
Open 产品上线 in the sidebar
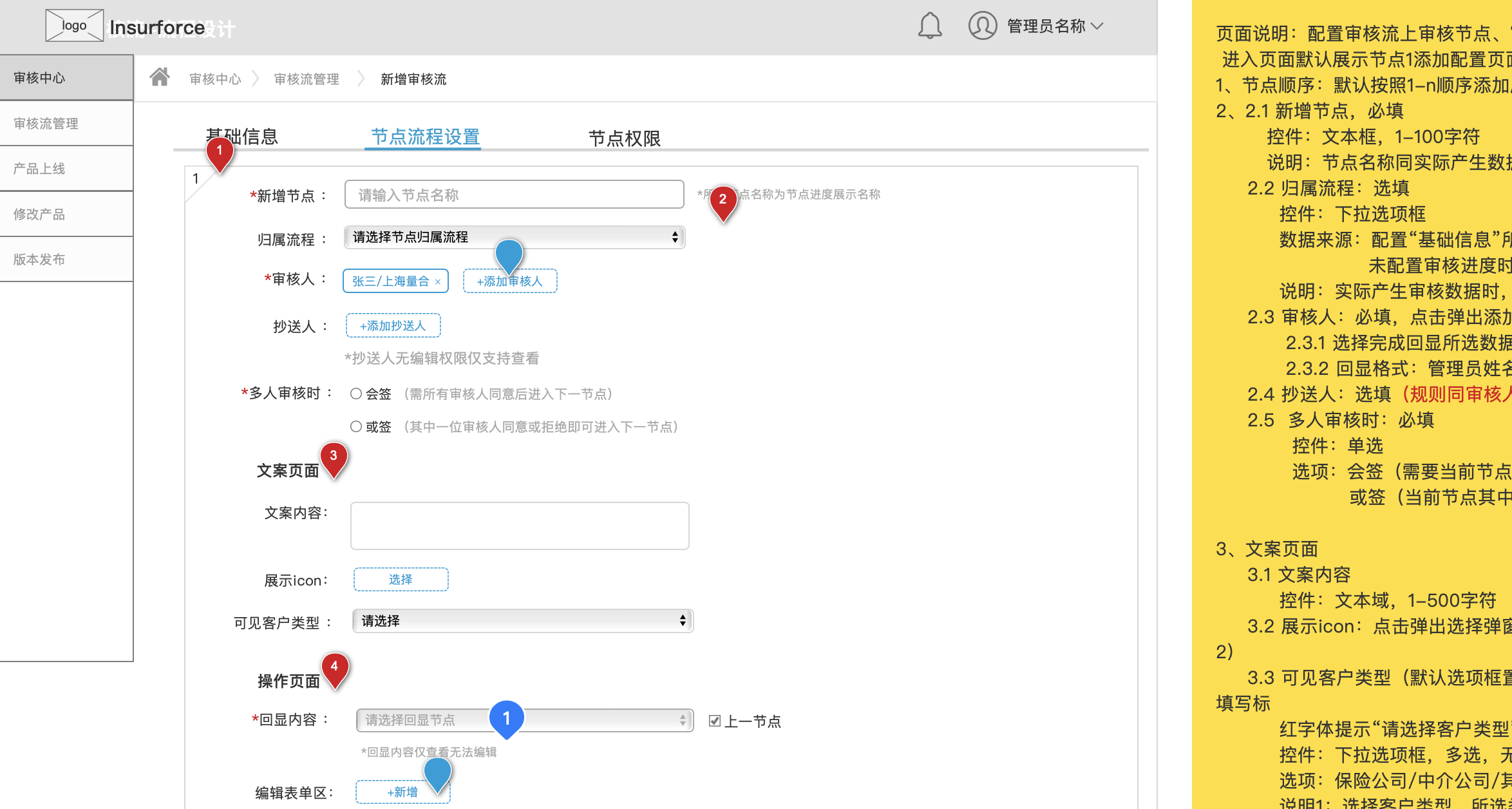point(66,169)
